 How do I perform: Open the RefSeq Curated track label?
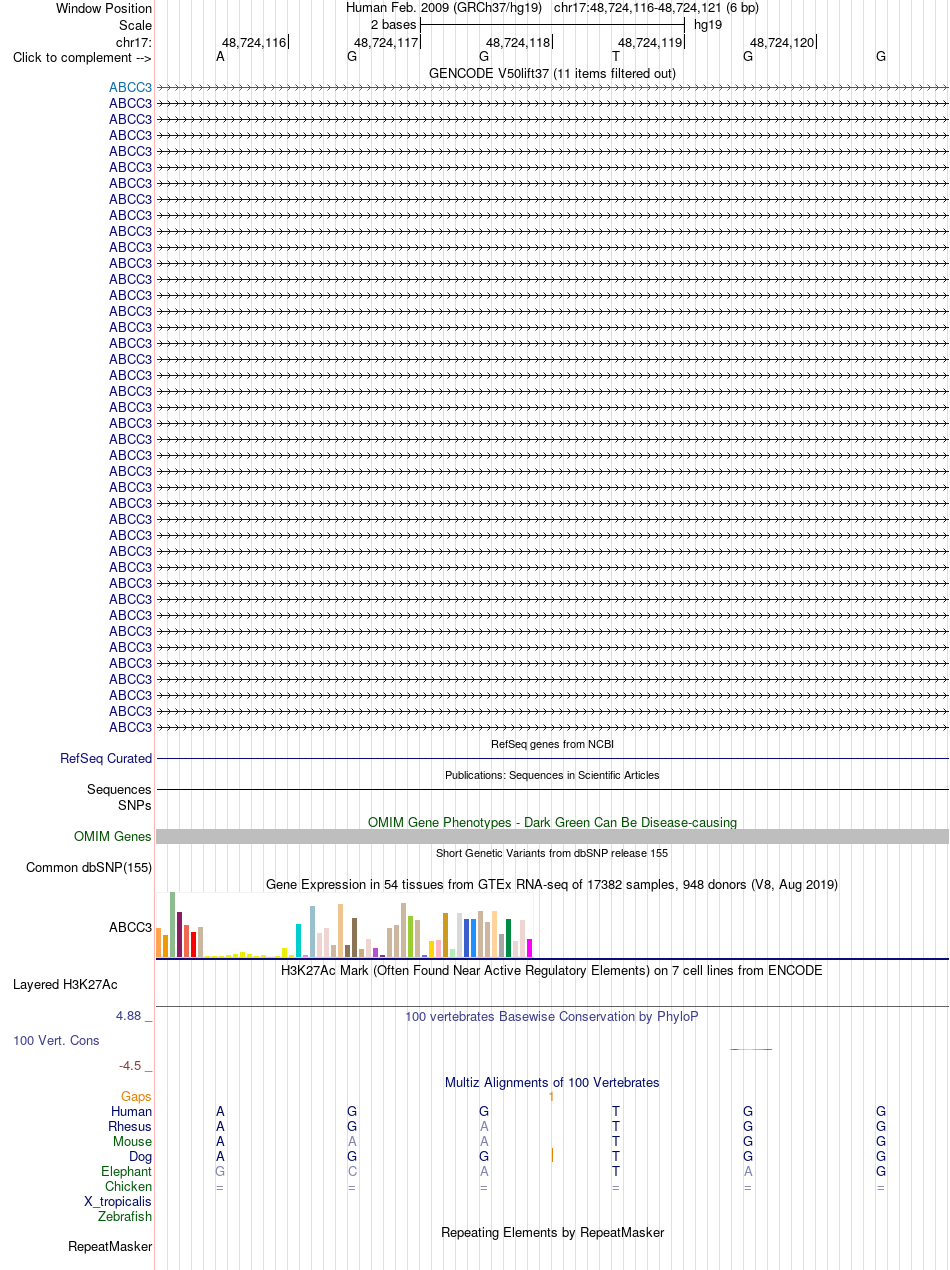(x=106, y=758)
